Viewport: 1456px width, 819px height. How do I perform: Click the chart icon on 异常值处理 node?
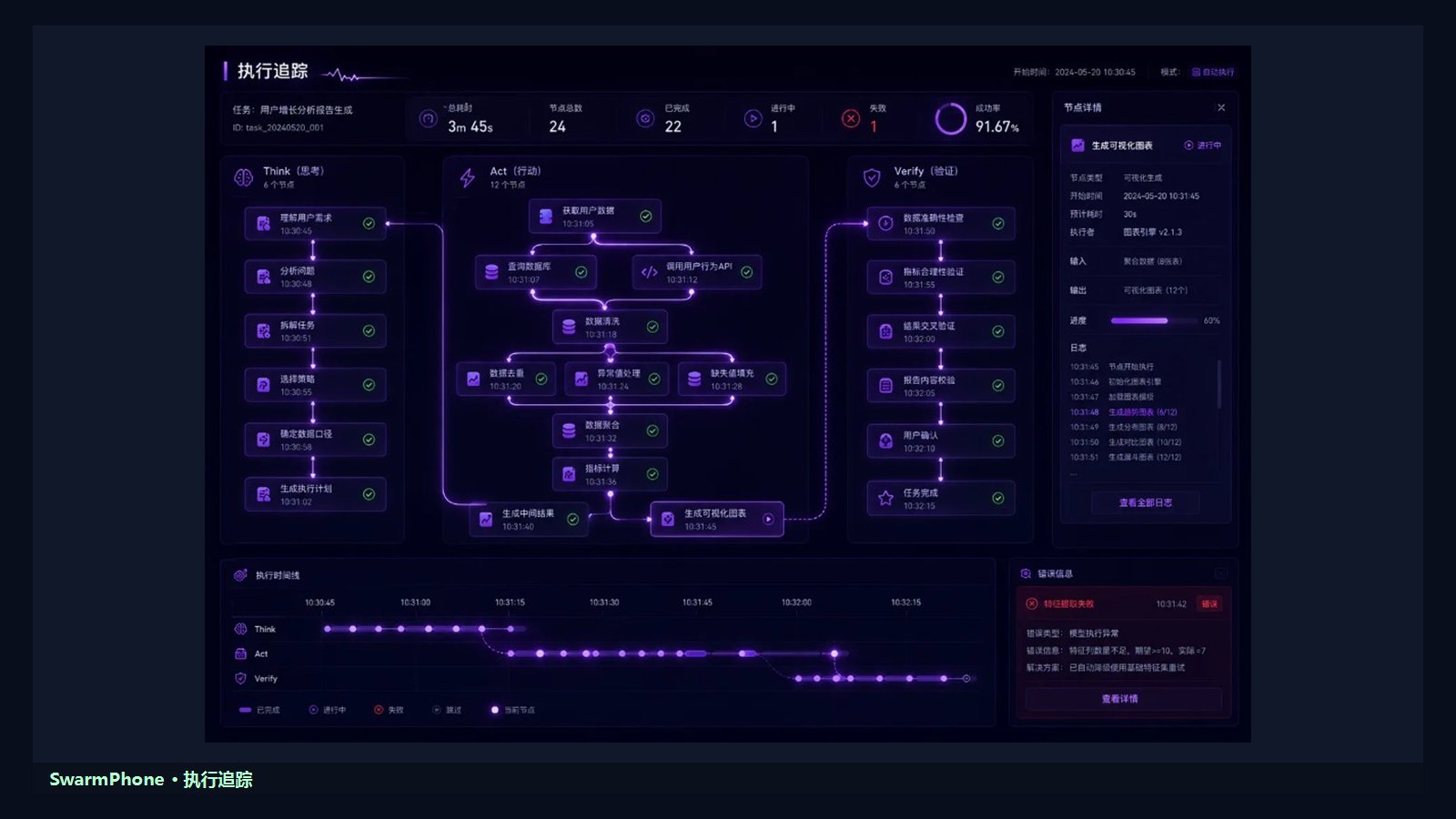(581, 379)
